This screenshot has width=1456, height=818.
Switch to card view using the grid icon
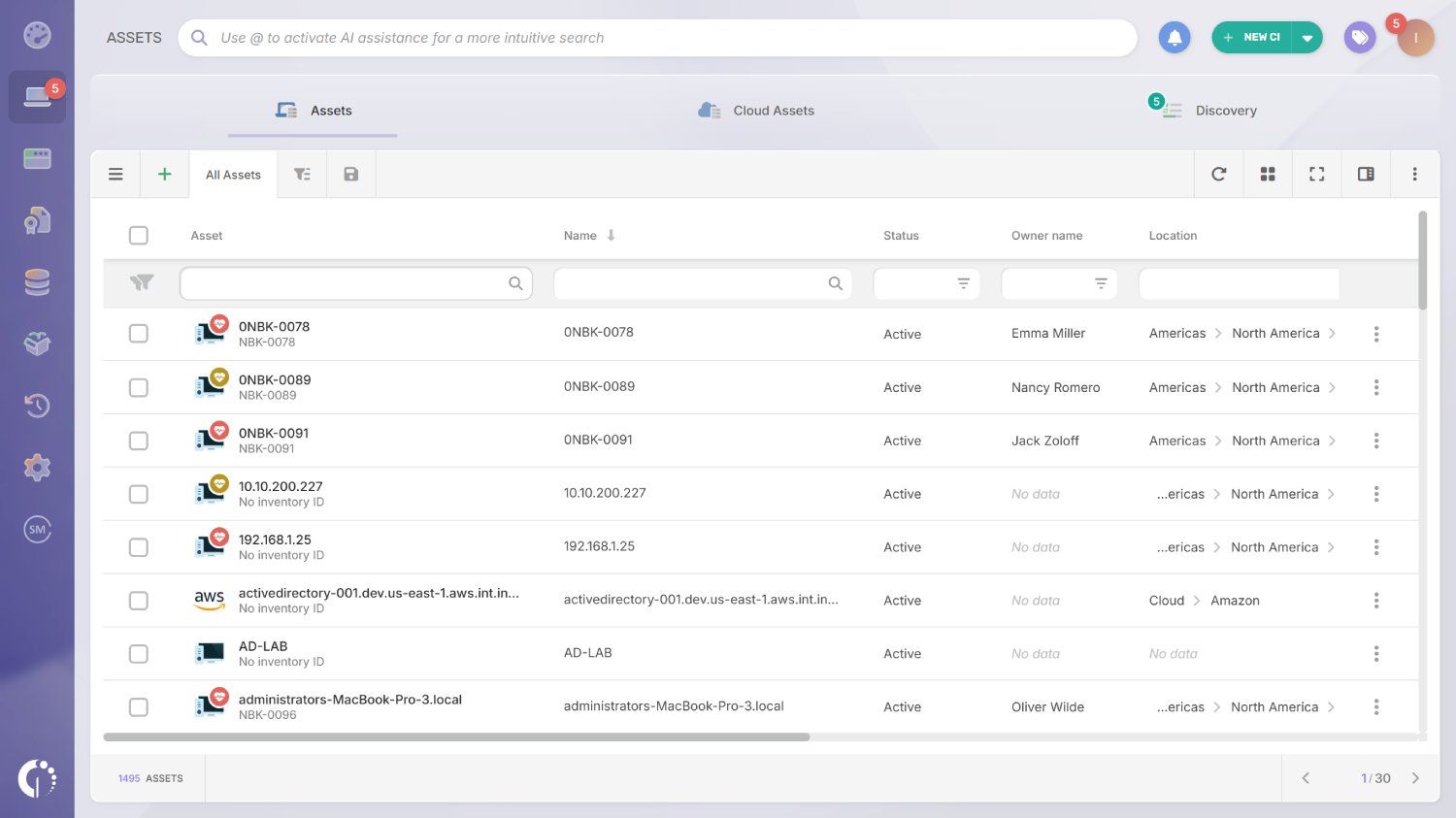(x=1268, y=174)
